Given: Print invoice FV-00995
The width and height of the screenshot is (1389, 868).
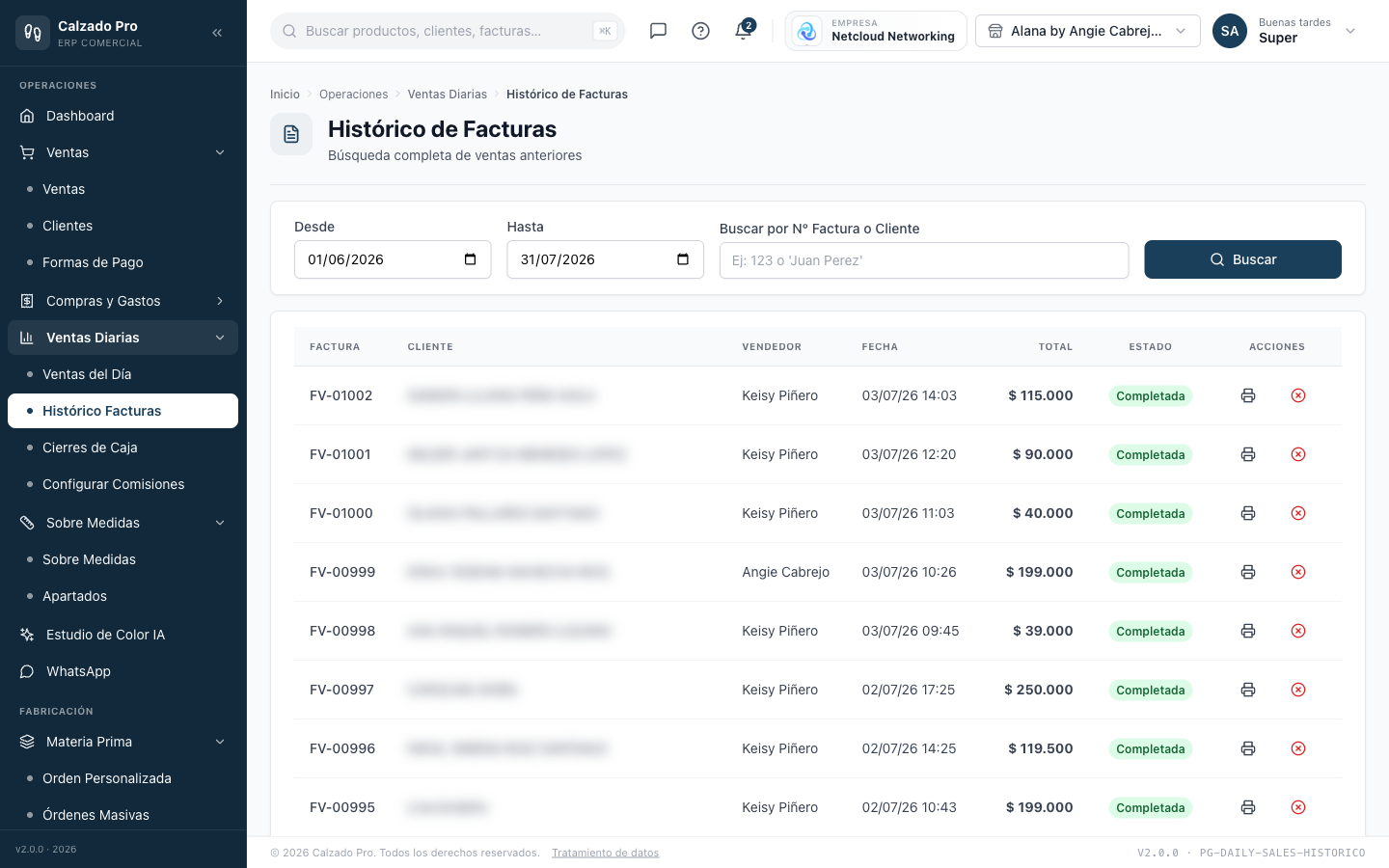Looking at the screenshot, I should [1248, 807].
